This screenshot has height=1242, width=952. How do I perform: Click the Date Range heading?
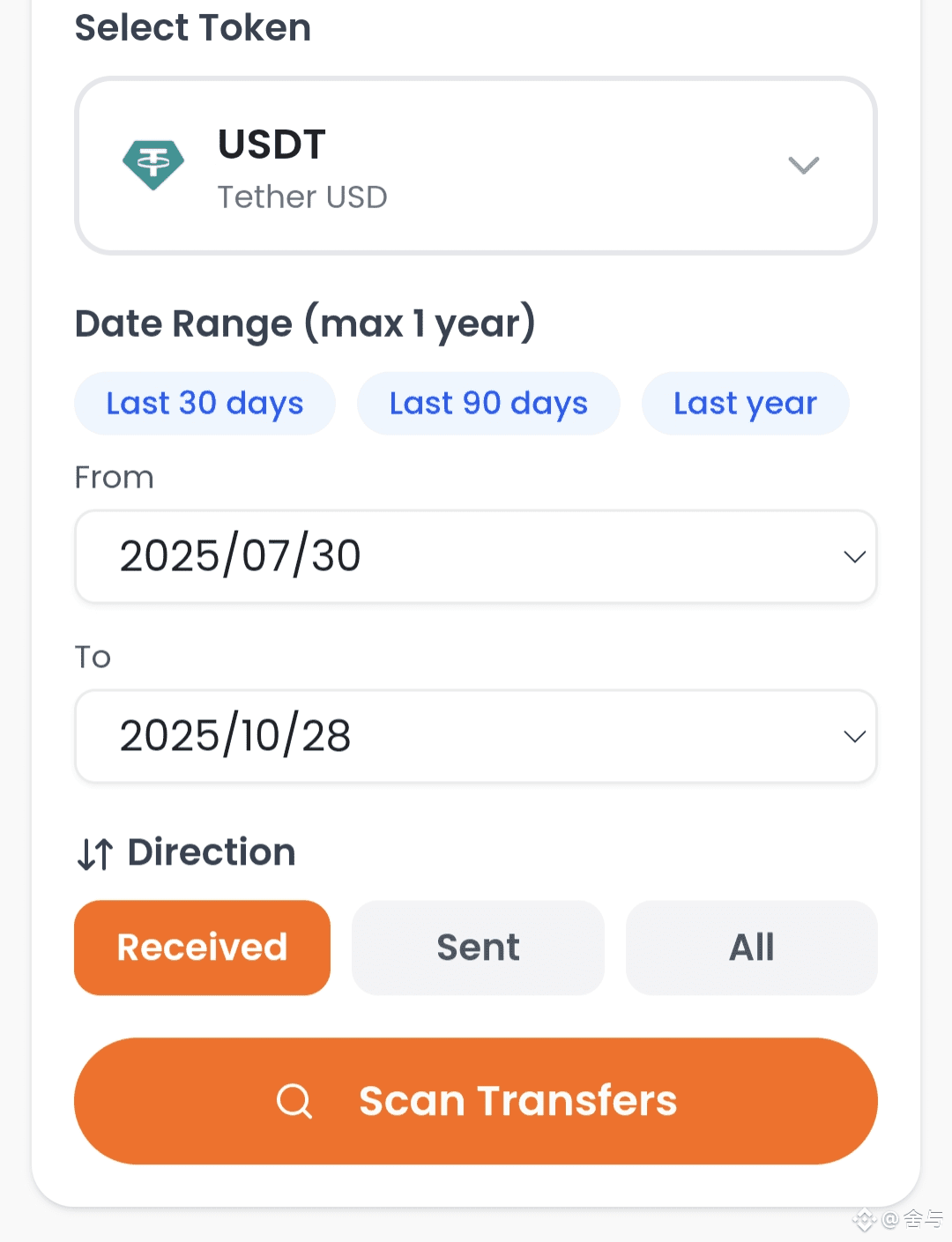(305, 324)
